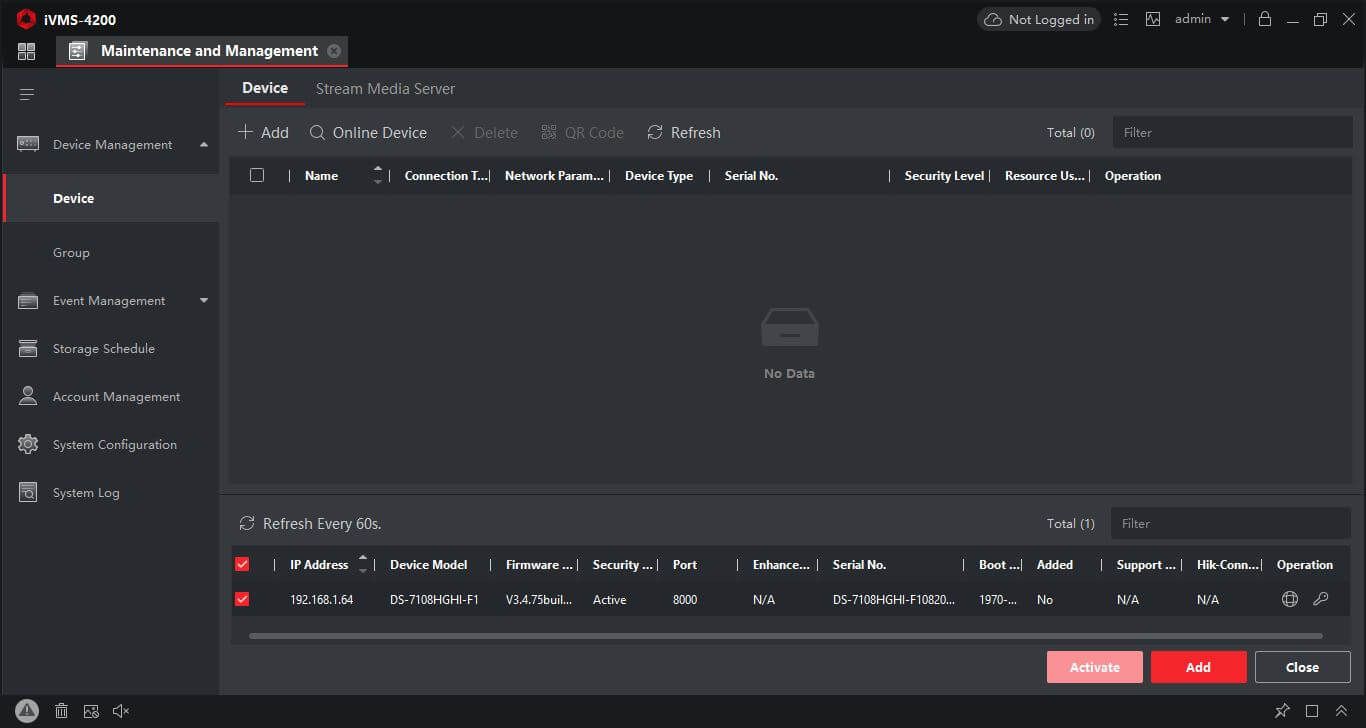The width and height of the screenshot is (1366, 728).
Task: Click the System Log icon
Action: 28,493
